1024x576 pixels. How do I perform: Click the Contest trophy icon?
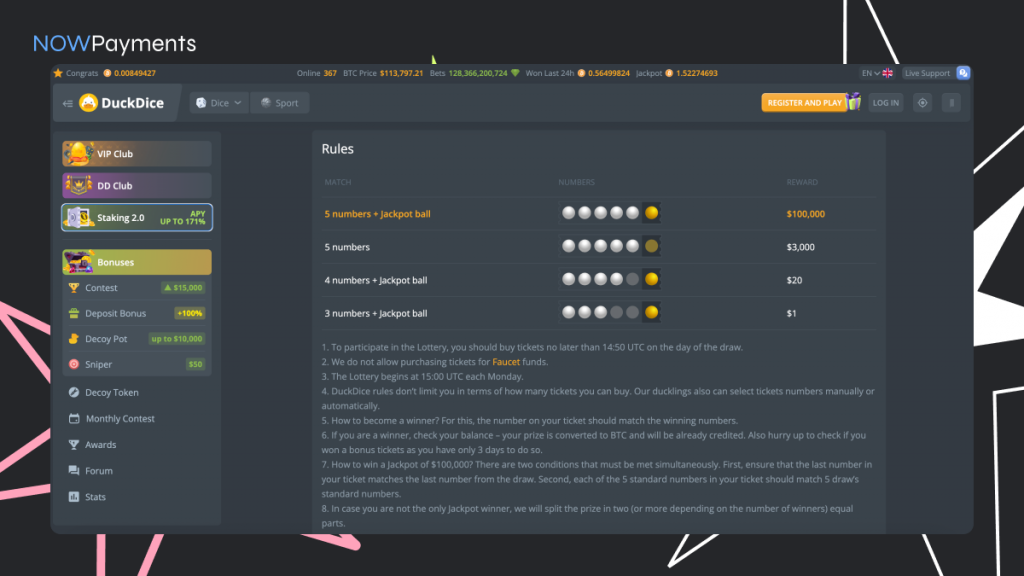[74, 287]
